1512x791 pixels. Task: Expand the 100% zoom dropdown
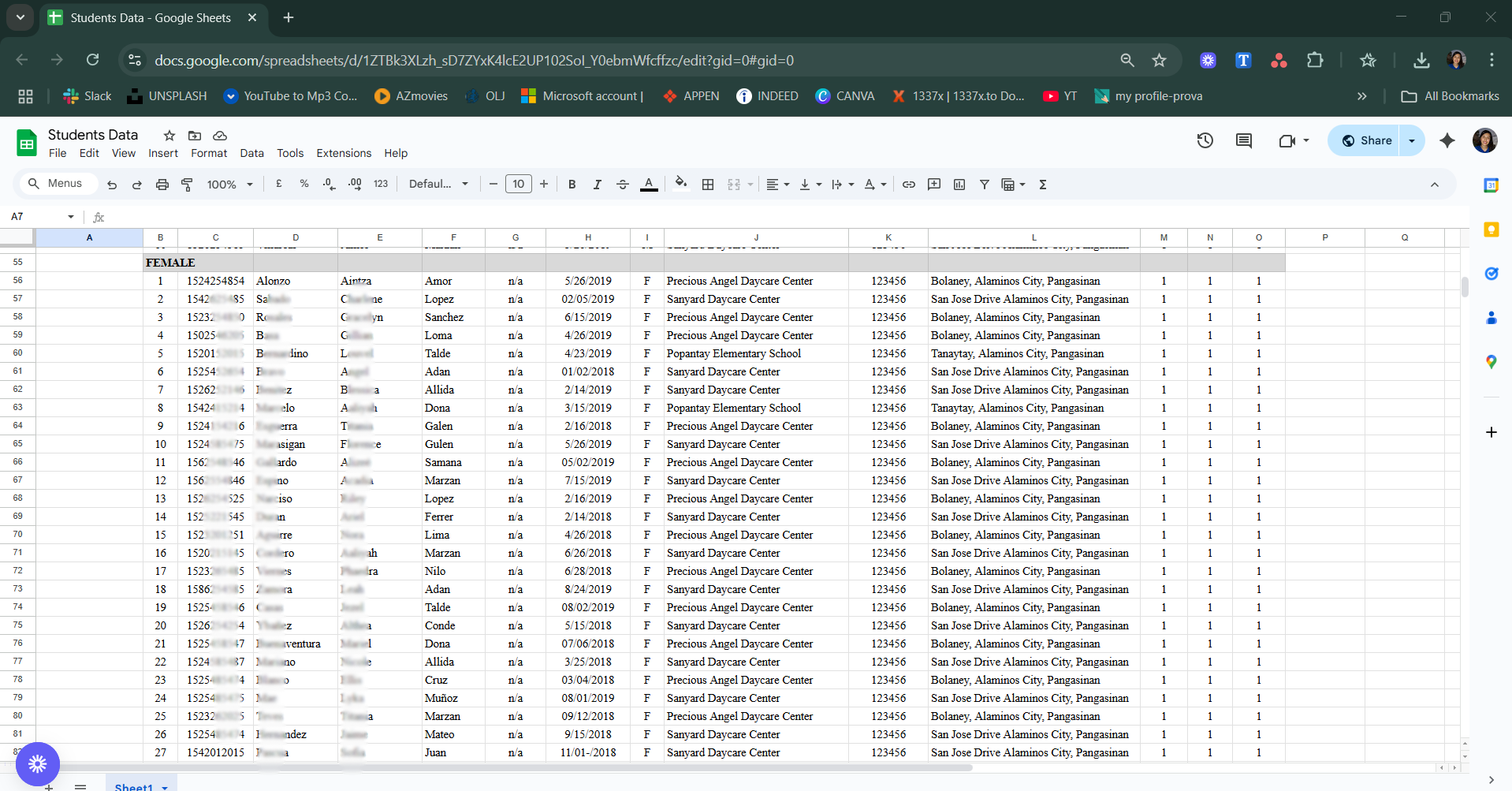coord(229,185)
